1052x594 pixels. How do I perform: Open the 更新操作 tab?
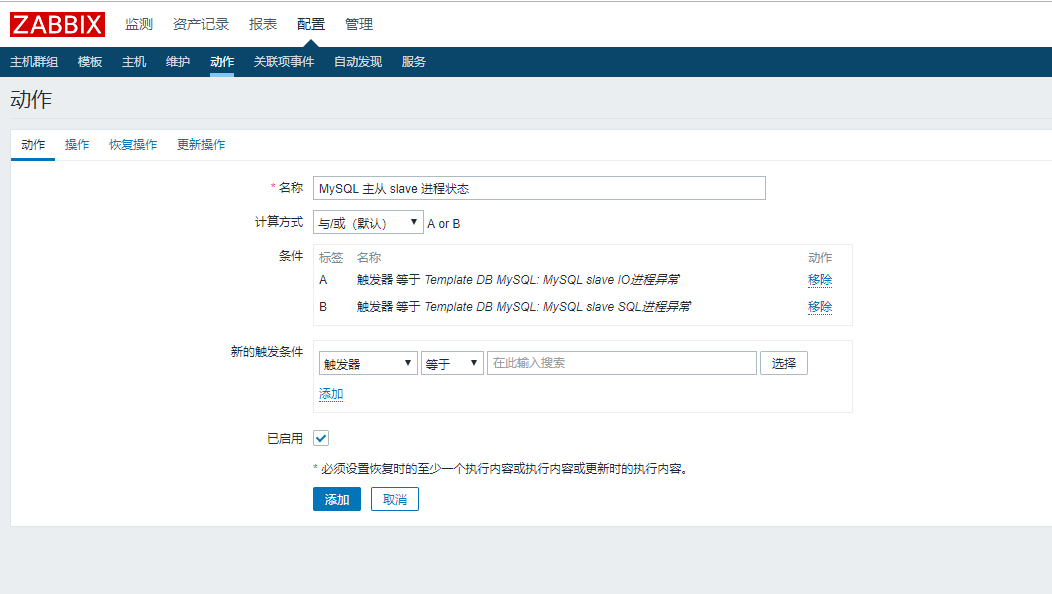pyautogui.click(x=201, y=144)
